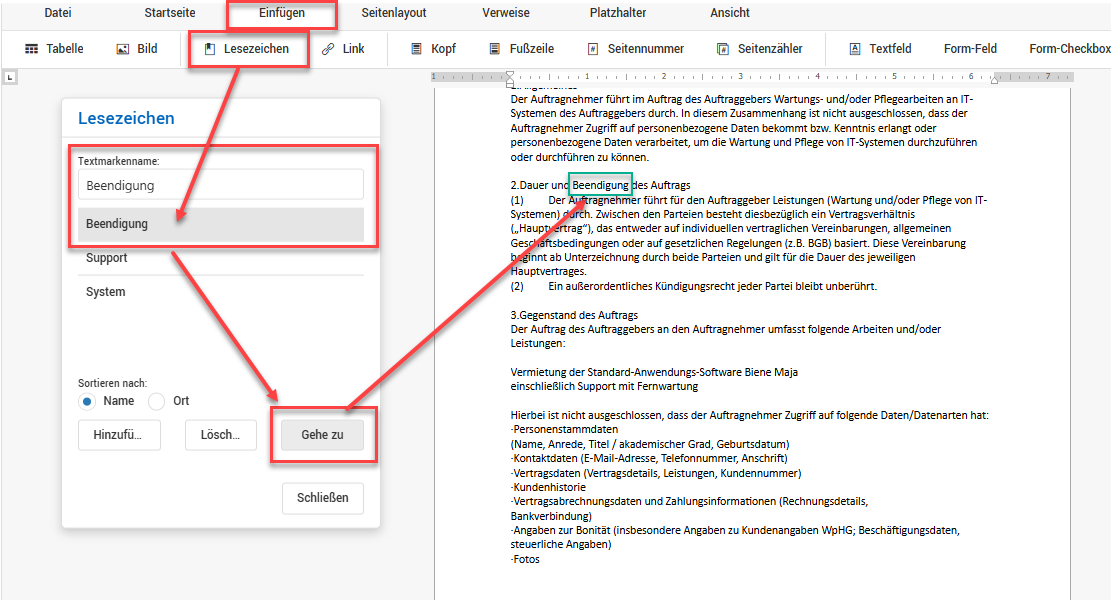This screenshot has height=600, width=1111.
Task: Select sort by Ort radio button
Action: 156,402
